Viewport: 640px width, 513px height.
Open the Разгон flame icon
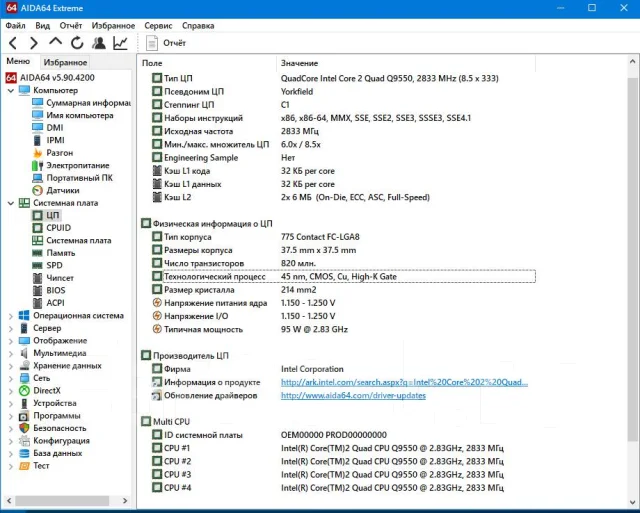tap(38, 153)
